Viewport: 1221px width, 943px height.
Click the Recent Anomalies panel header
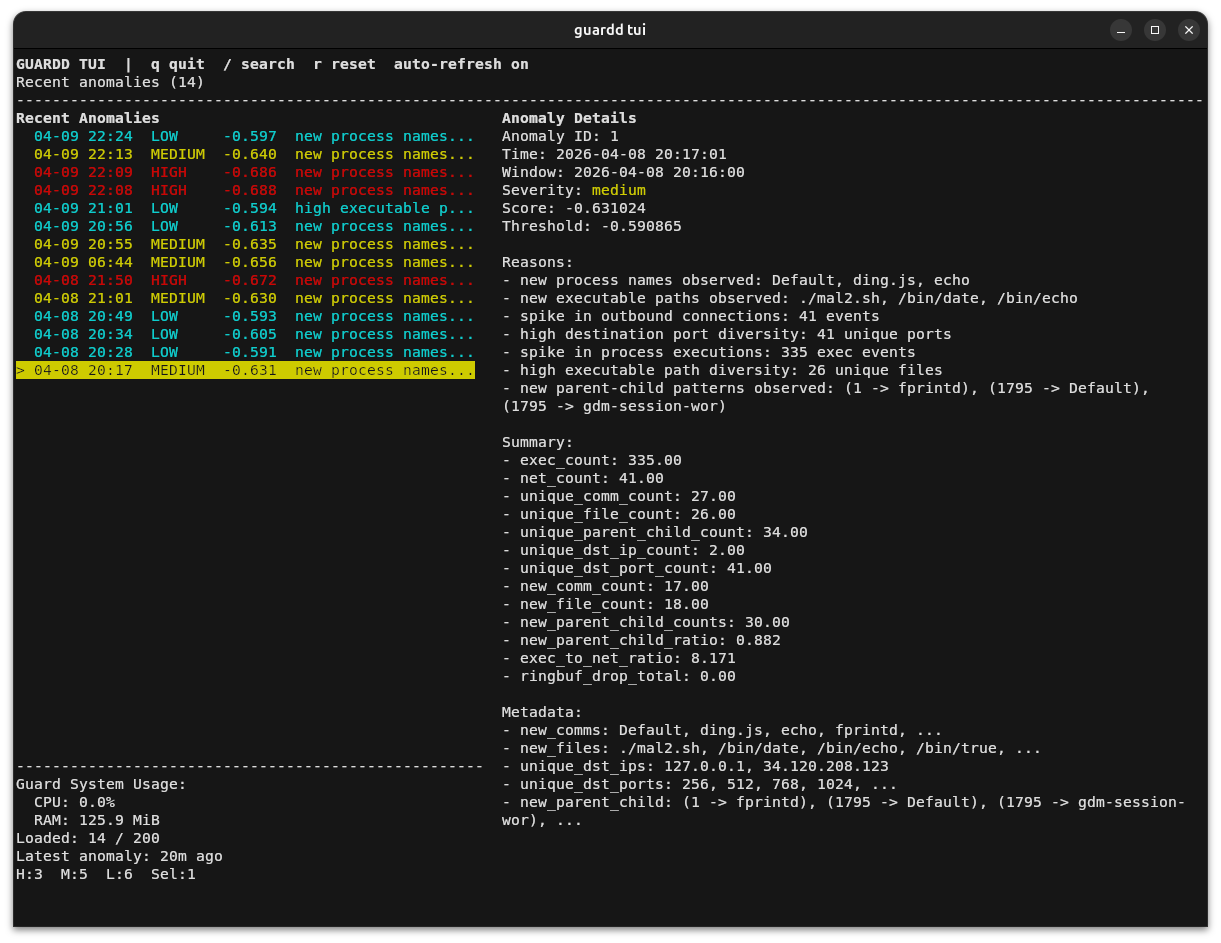coord(88,118)
